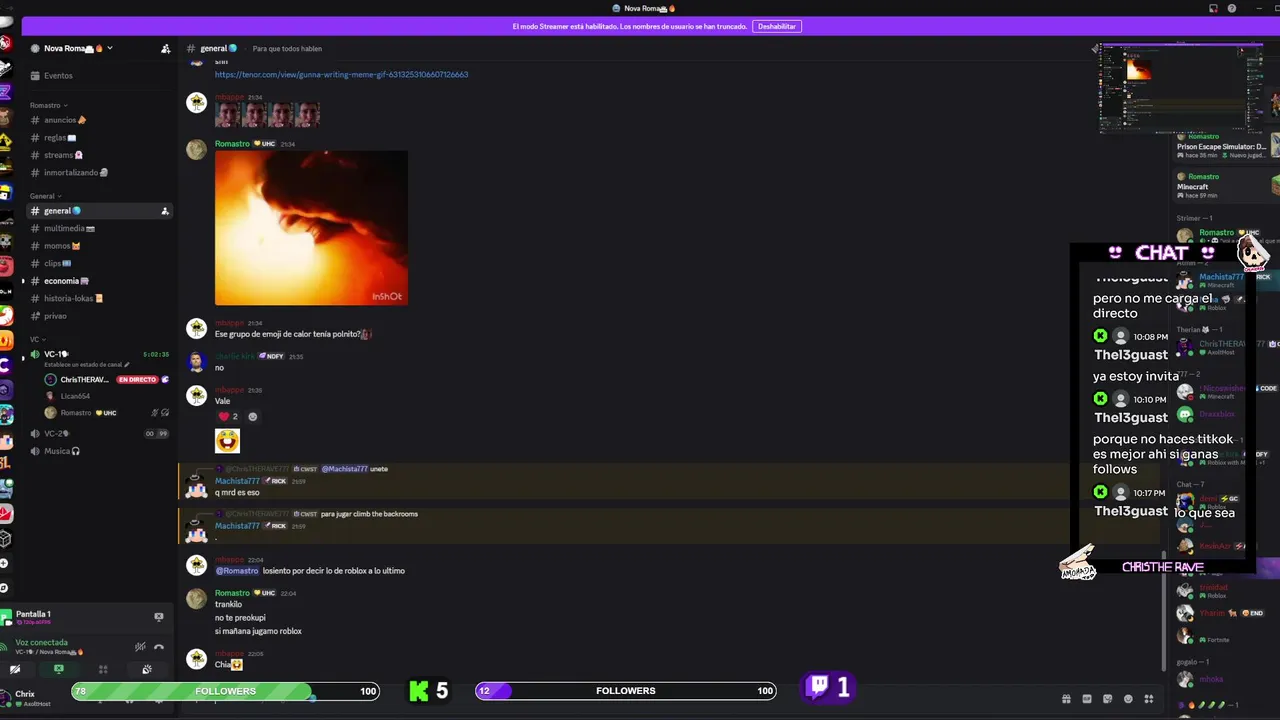
Task: Click the heart reaction with count 2
Action: point(228,416)
